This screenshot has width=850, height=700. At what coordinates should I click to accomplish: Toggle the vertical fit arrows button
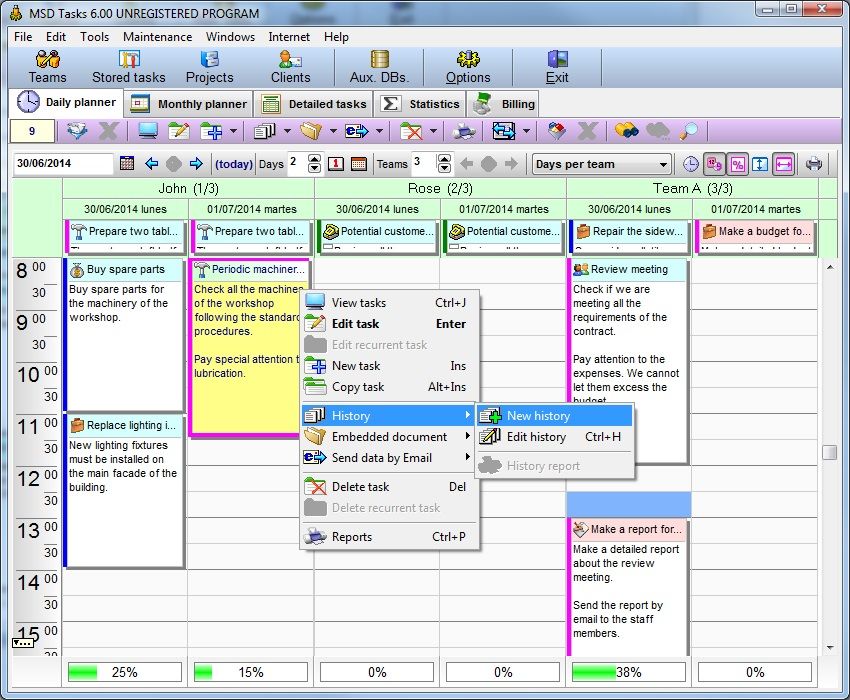760,164
